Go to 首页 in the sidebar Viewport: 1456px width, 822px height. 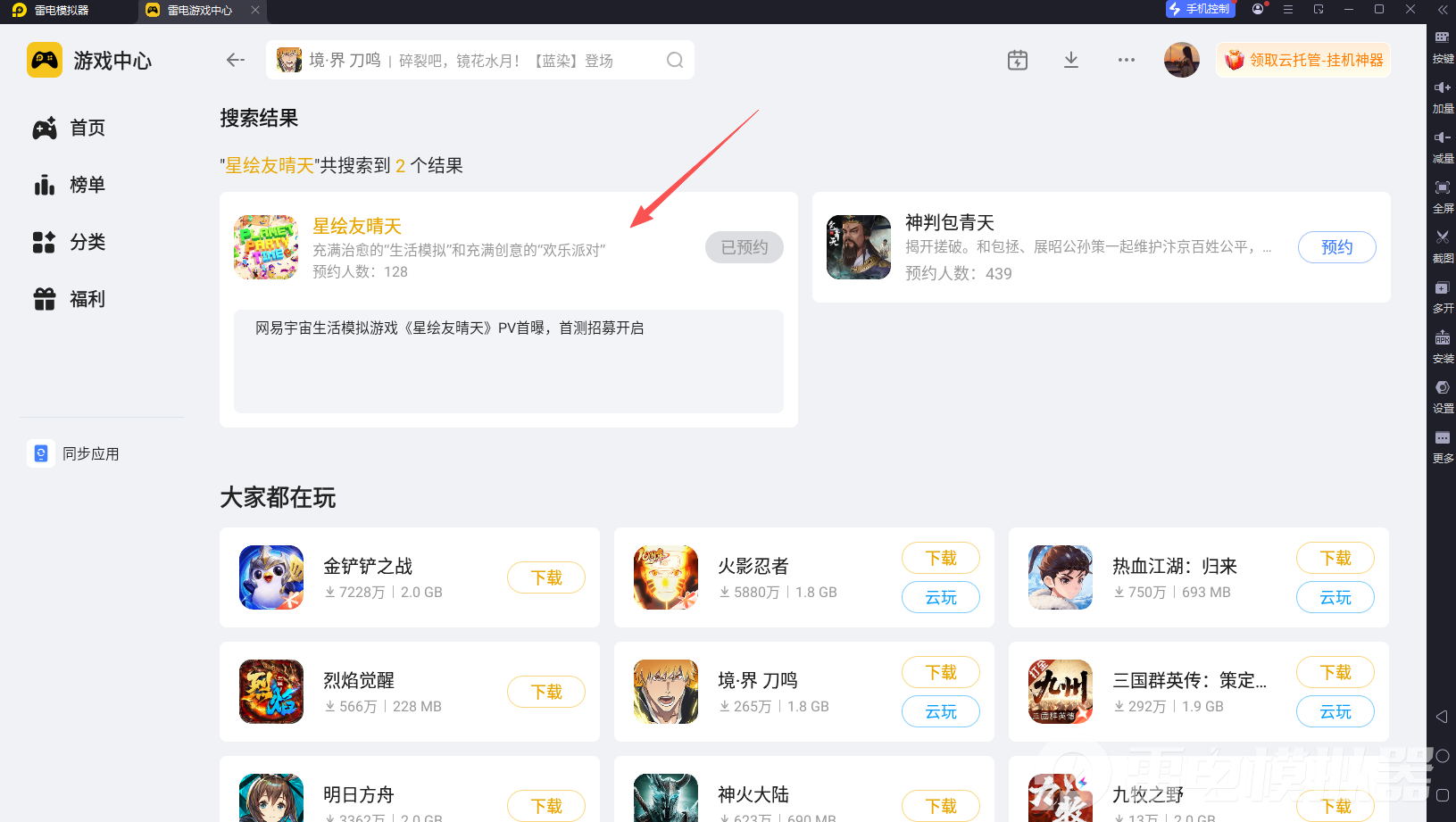(70, 128)
